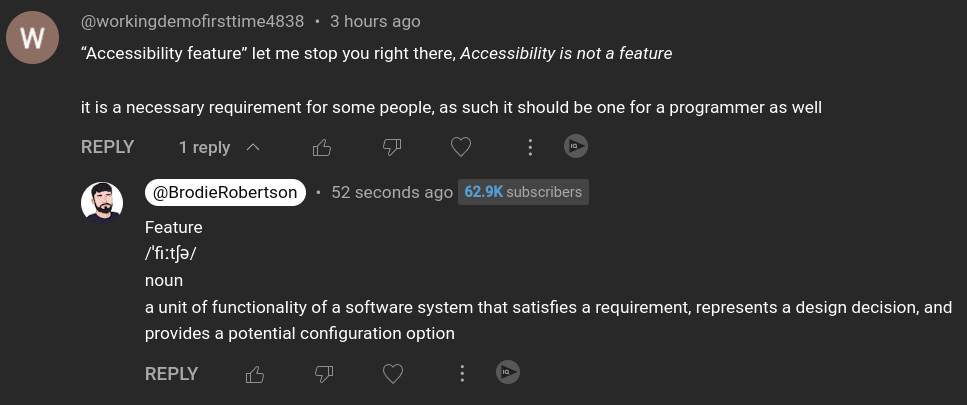Click the '3 hours ago' timestamp
This screenshot has height=405, width=967.
(x=375, y=21)
